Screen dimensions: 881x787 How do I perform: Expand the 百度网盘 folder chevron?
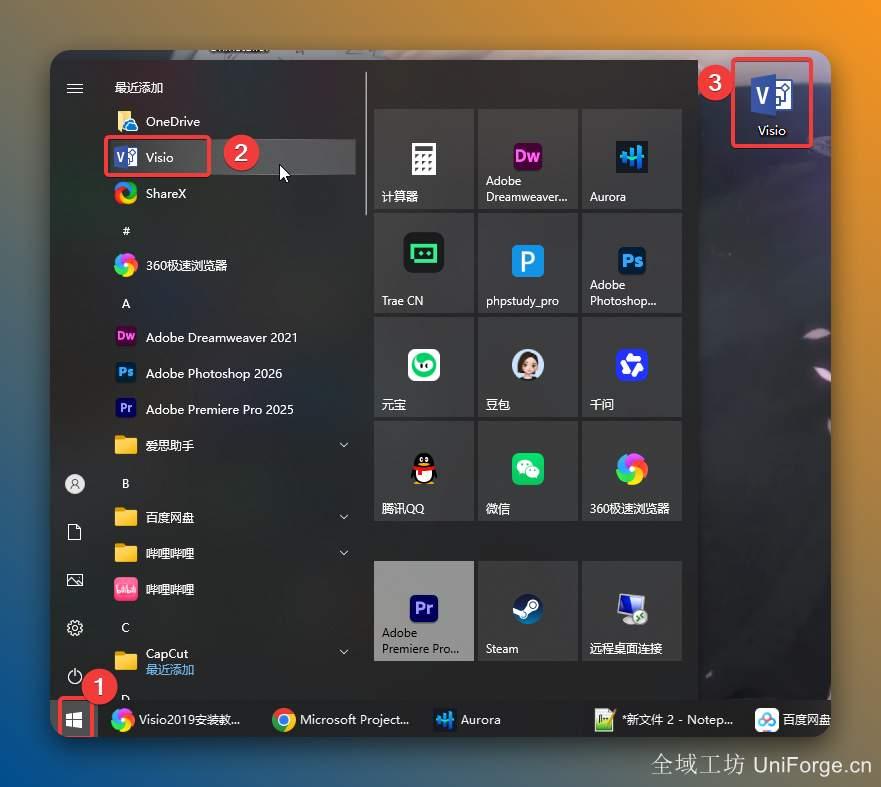coord(344,517)
